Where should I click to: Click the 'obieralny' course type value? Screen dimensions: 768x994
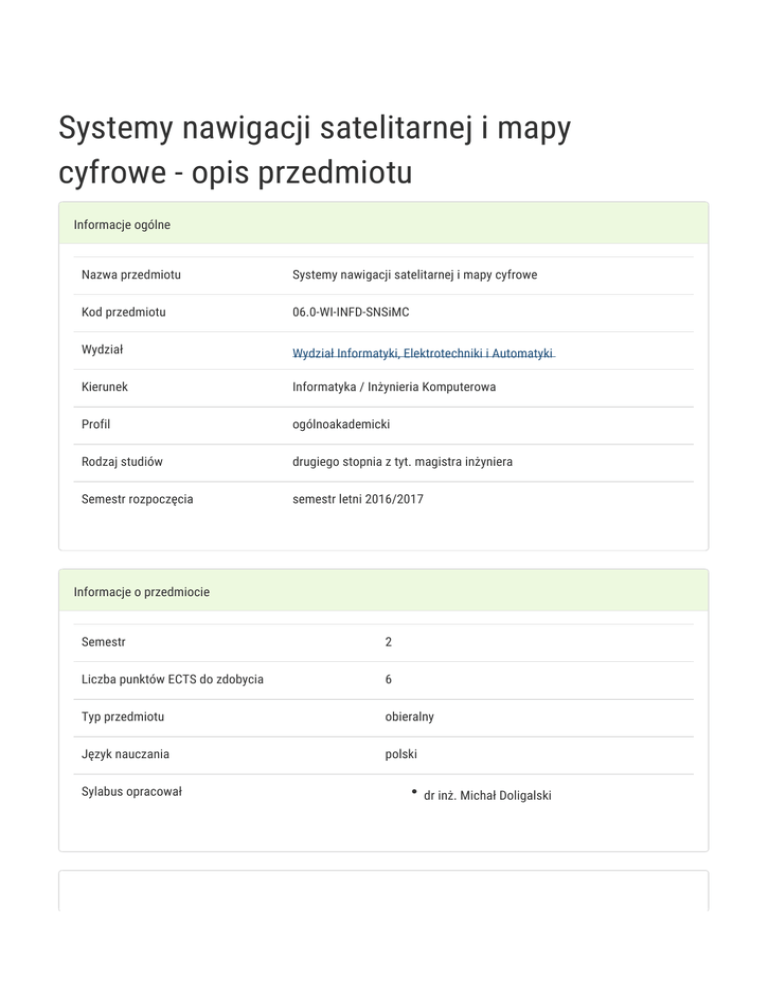pyautogui.click(x=409, y=717)
